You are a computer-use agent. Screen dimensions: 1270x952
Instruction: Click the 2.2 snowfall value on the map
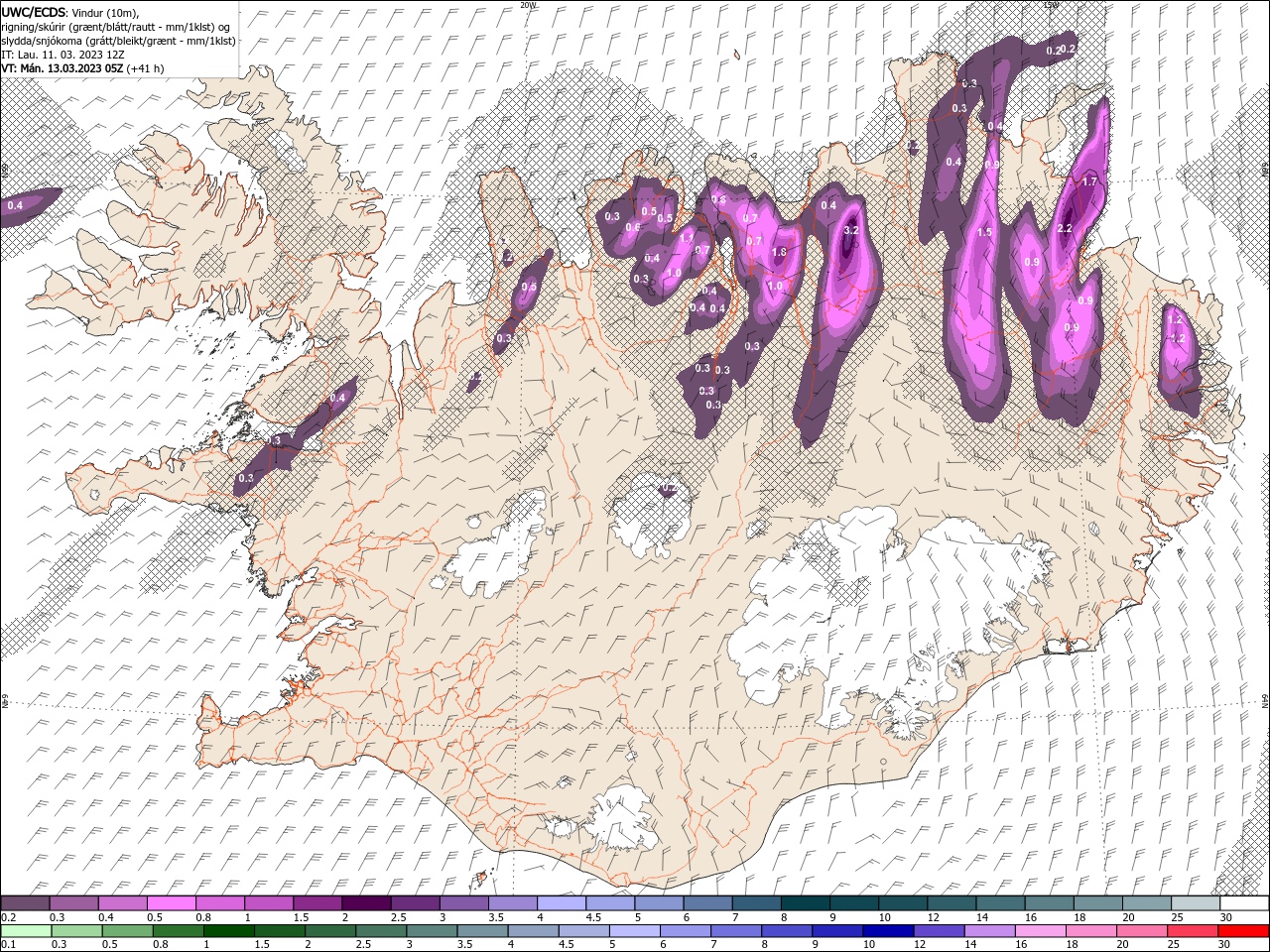[1066, 228]
